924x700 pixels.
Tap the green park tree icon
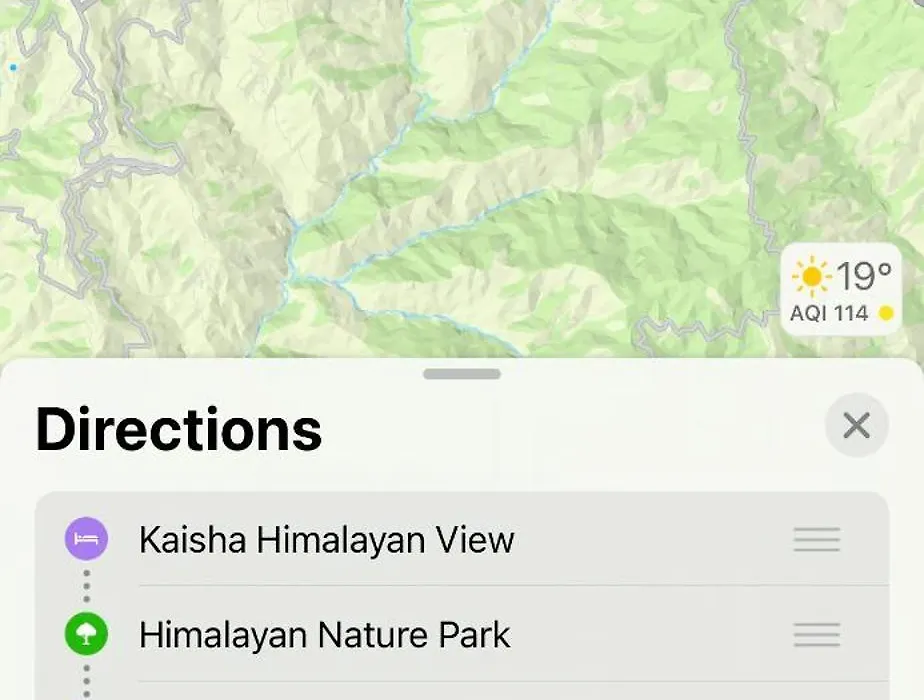[86, 635]
